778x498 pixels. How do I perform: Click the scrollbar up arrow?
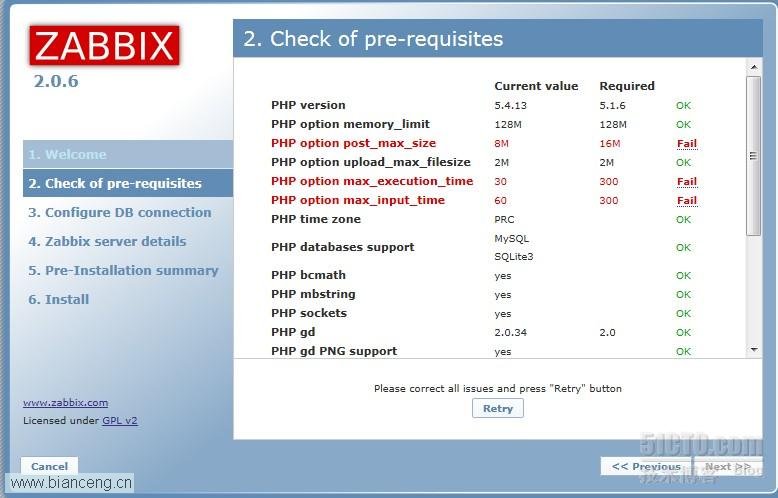(754, 67)
